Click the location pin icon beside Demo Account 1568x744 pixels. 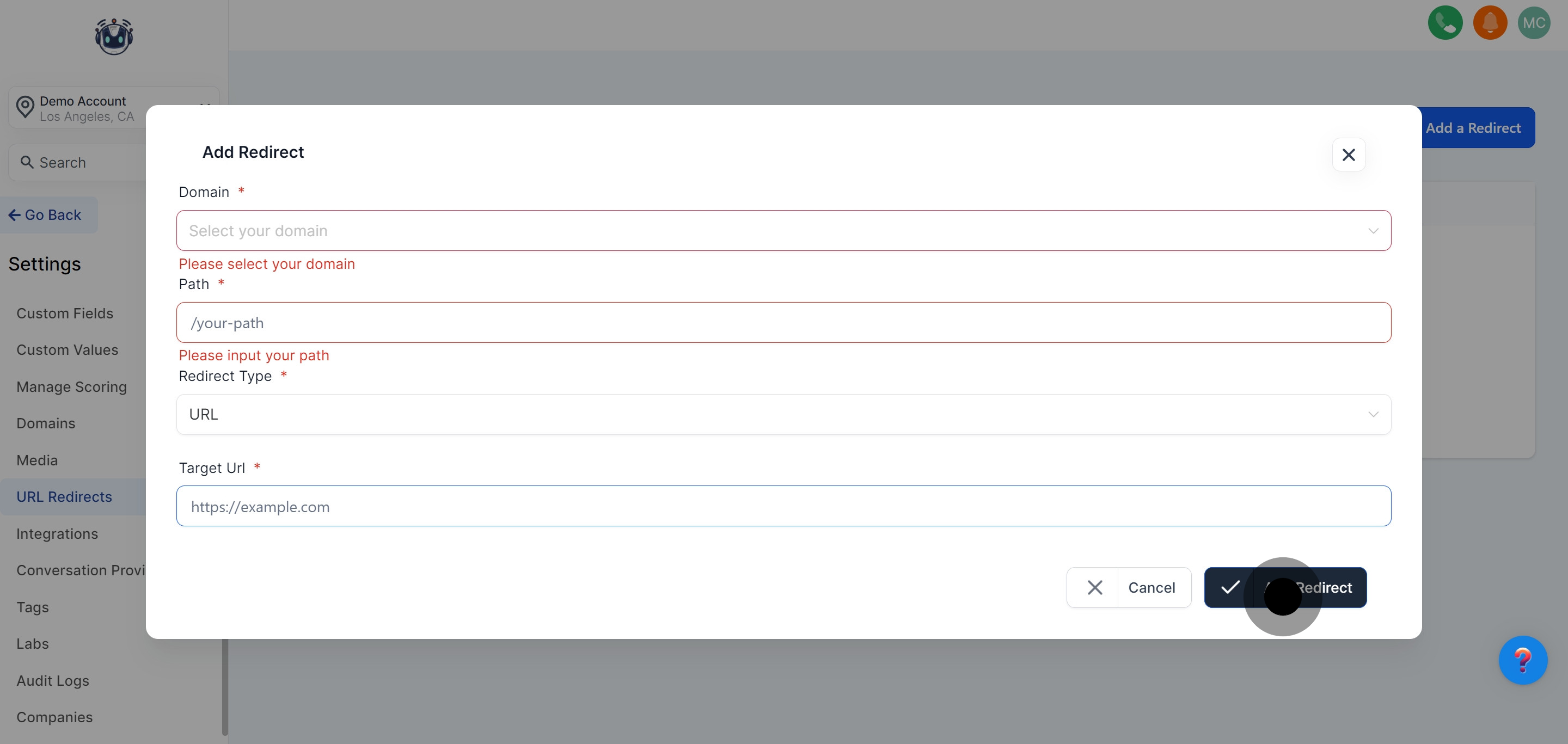25,108
